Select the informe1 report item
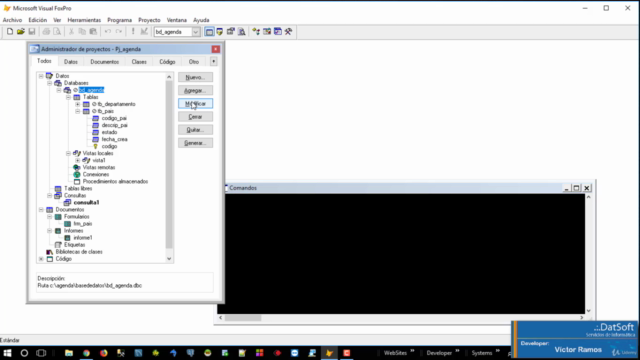The image size is (640, 360). click(x=83, y=238)
